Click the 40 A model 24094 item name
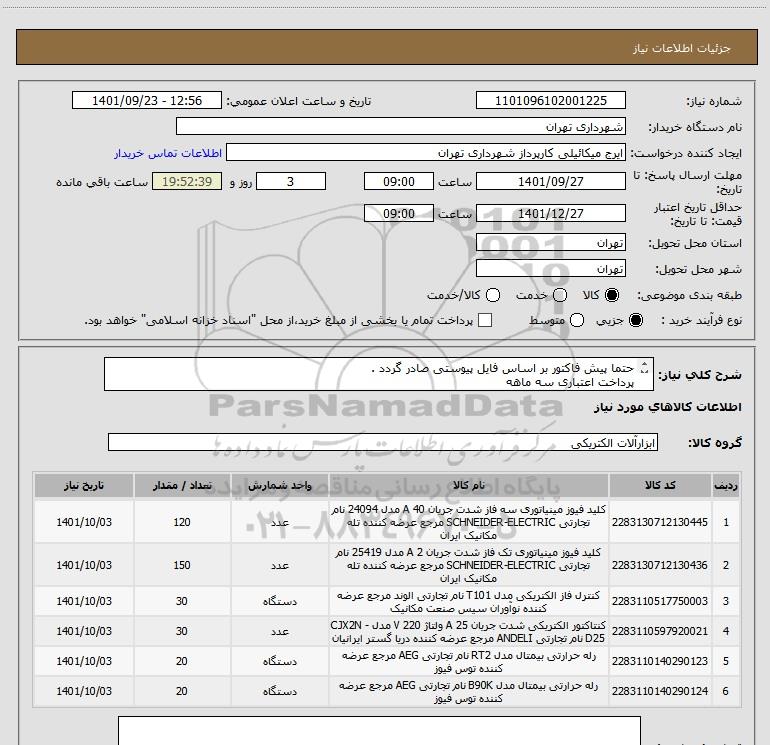 click(x=468, y=522)
